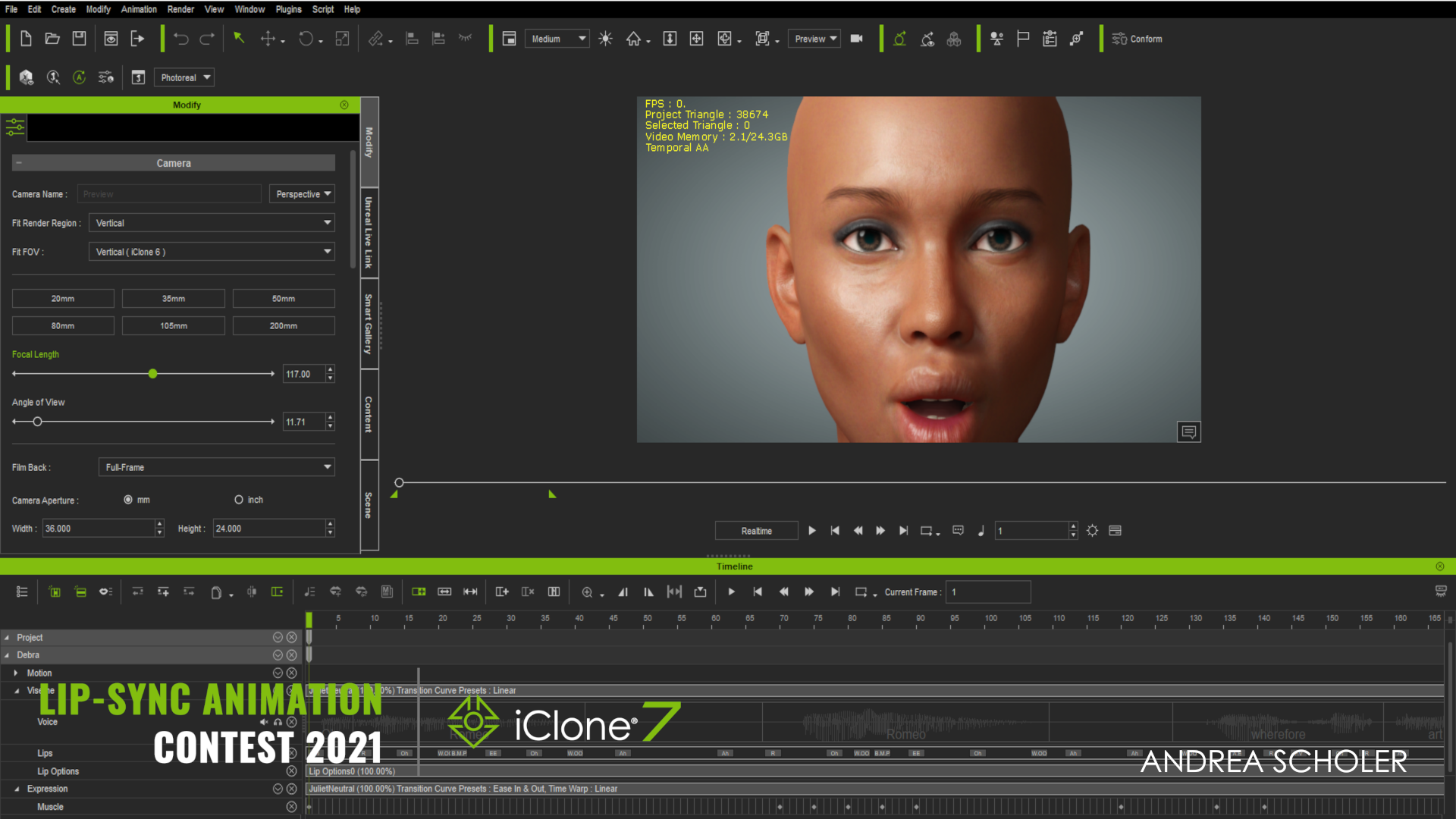Go to end frame under viewport
Image resolution: width=1456 pixels, height=819 pixels.
903,531
